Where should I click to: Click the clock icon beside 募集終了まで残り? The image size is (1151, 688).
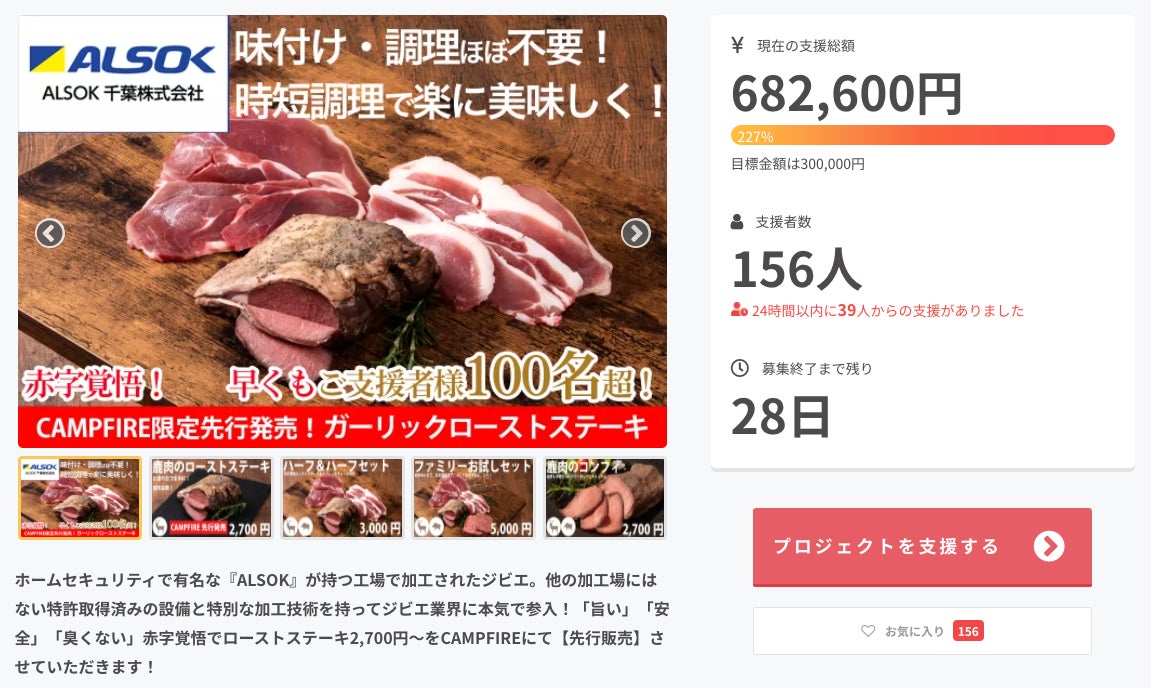pyautogui.click(x=739, y=368)
